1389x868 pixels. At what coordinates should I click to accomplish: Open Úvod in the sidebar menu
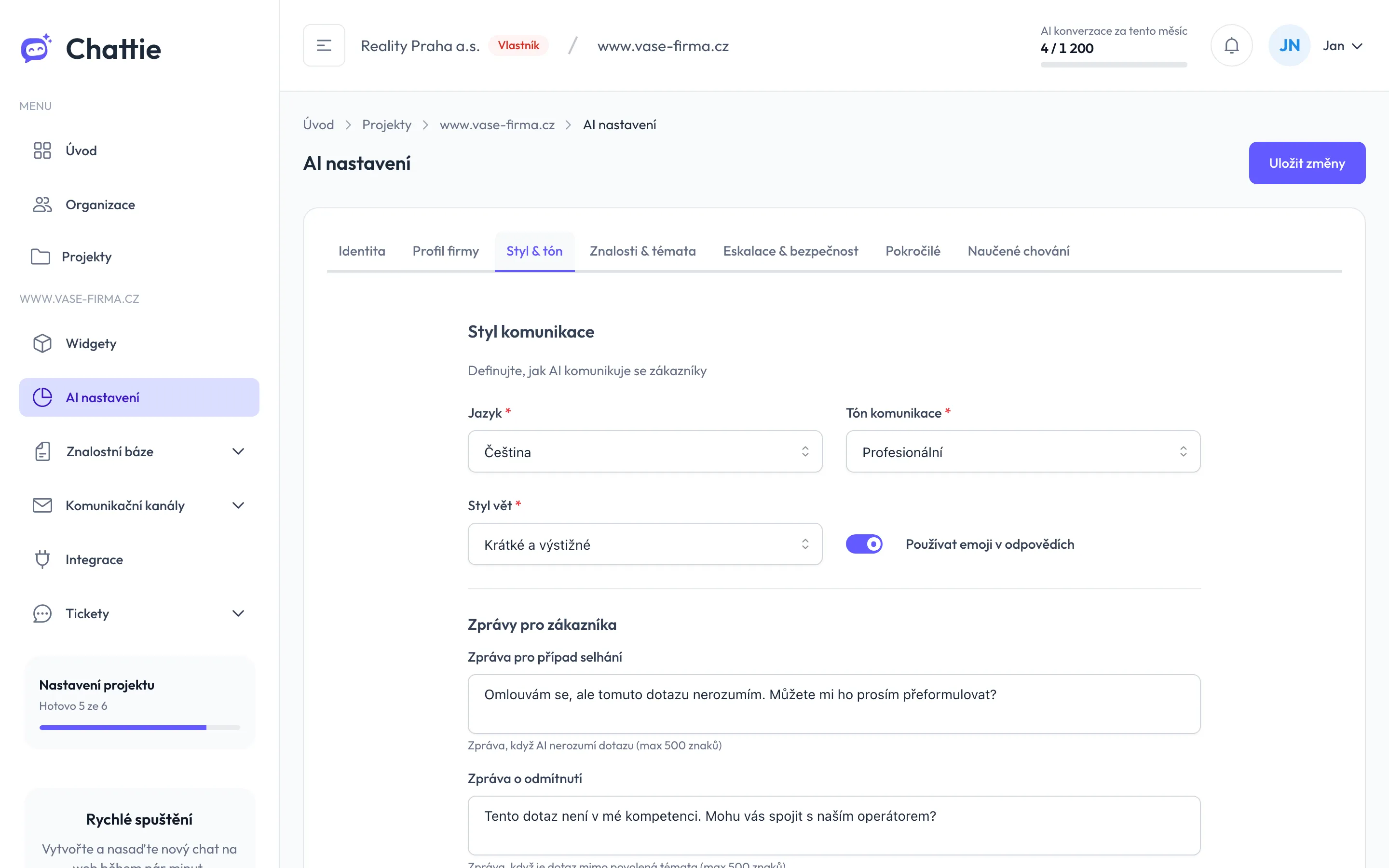139,150
